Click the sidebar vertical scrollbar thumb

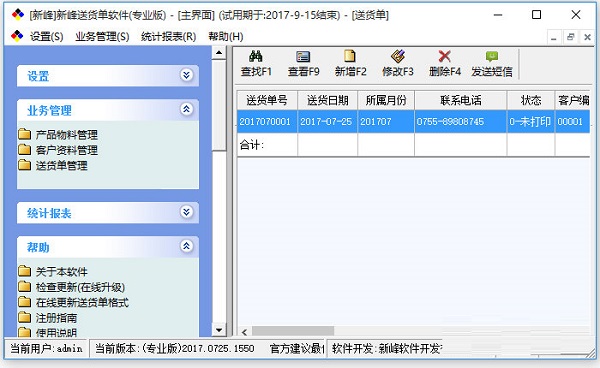[x=219, y=105]
